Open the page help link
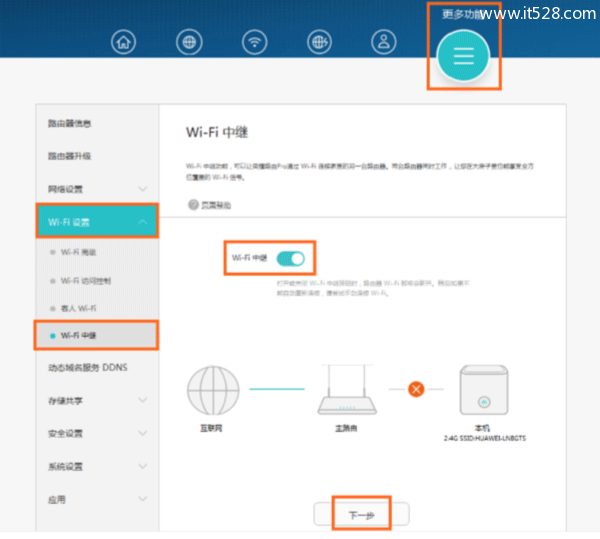 (216, 205)
